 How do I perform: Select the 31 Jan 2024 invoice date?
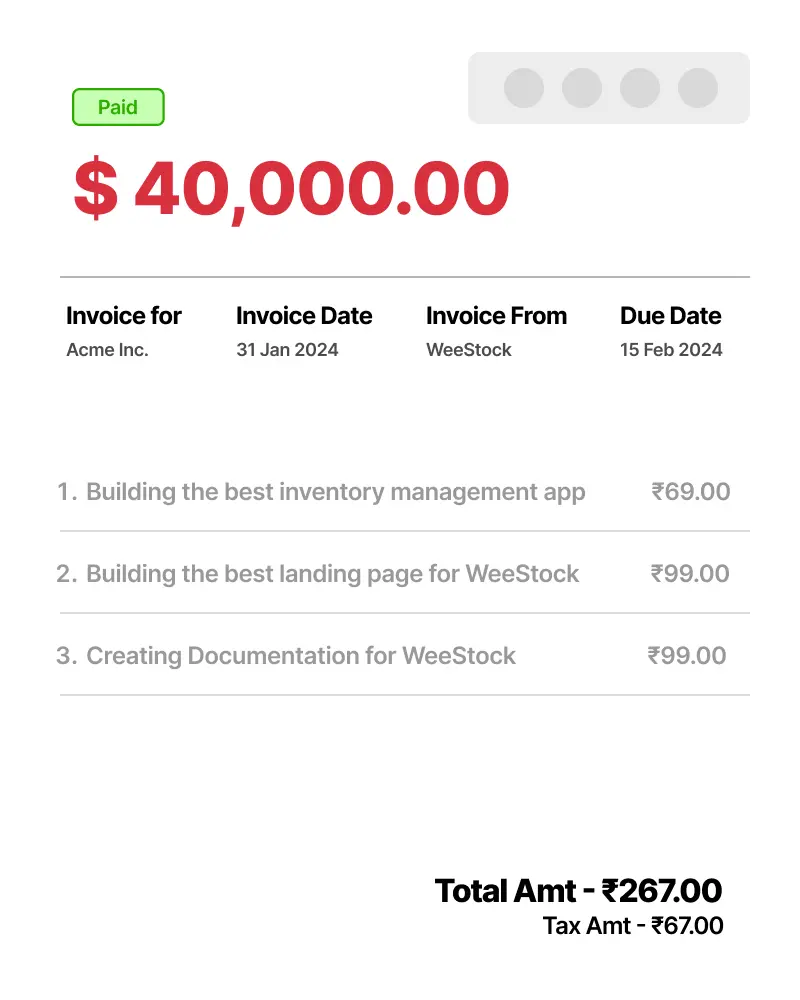[287, 350]
